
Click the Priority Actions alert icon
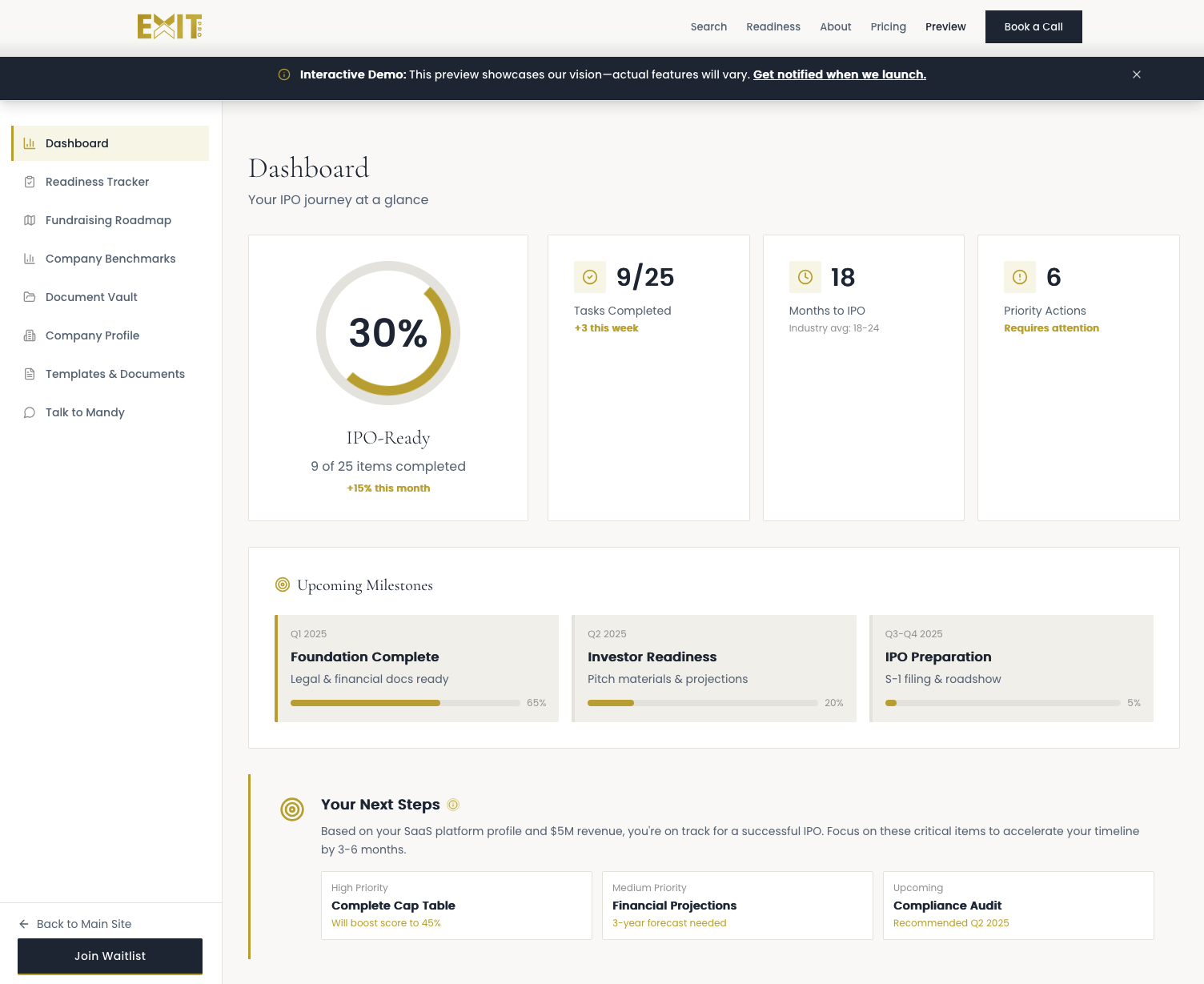(x=1020, y=277)
